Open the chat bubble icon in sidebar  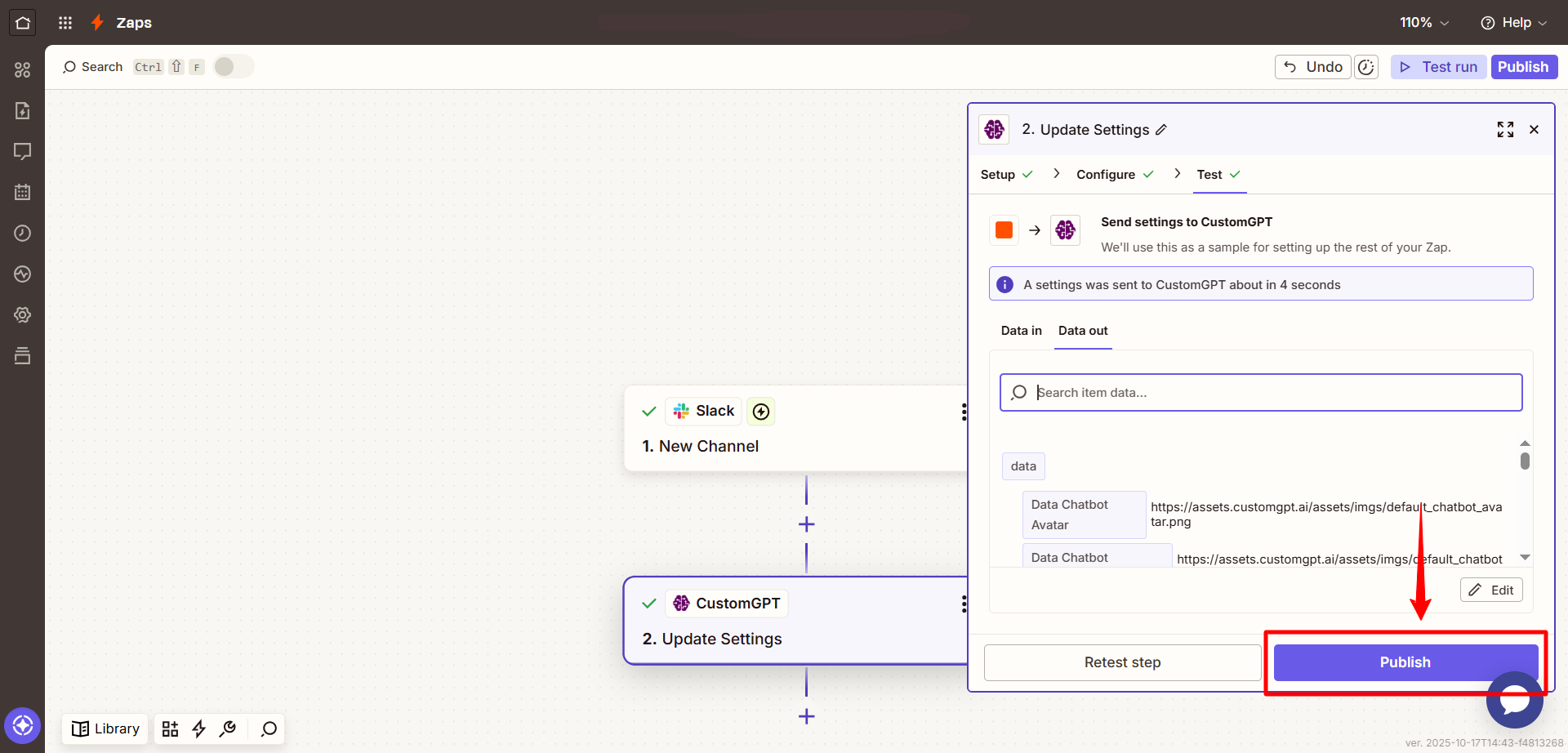point(23,152)
